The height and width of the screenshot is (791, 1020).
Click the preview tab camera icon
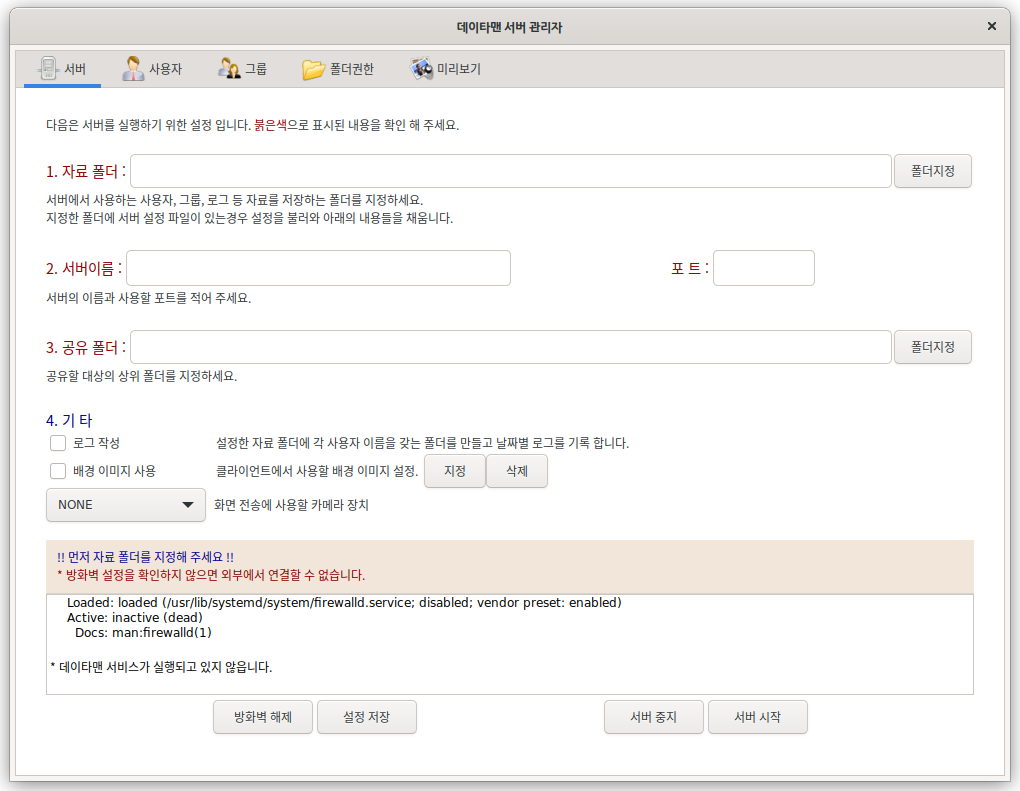pyautogui.click(x=421, y=68)
